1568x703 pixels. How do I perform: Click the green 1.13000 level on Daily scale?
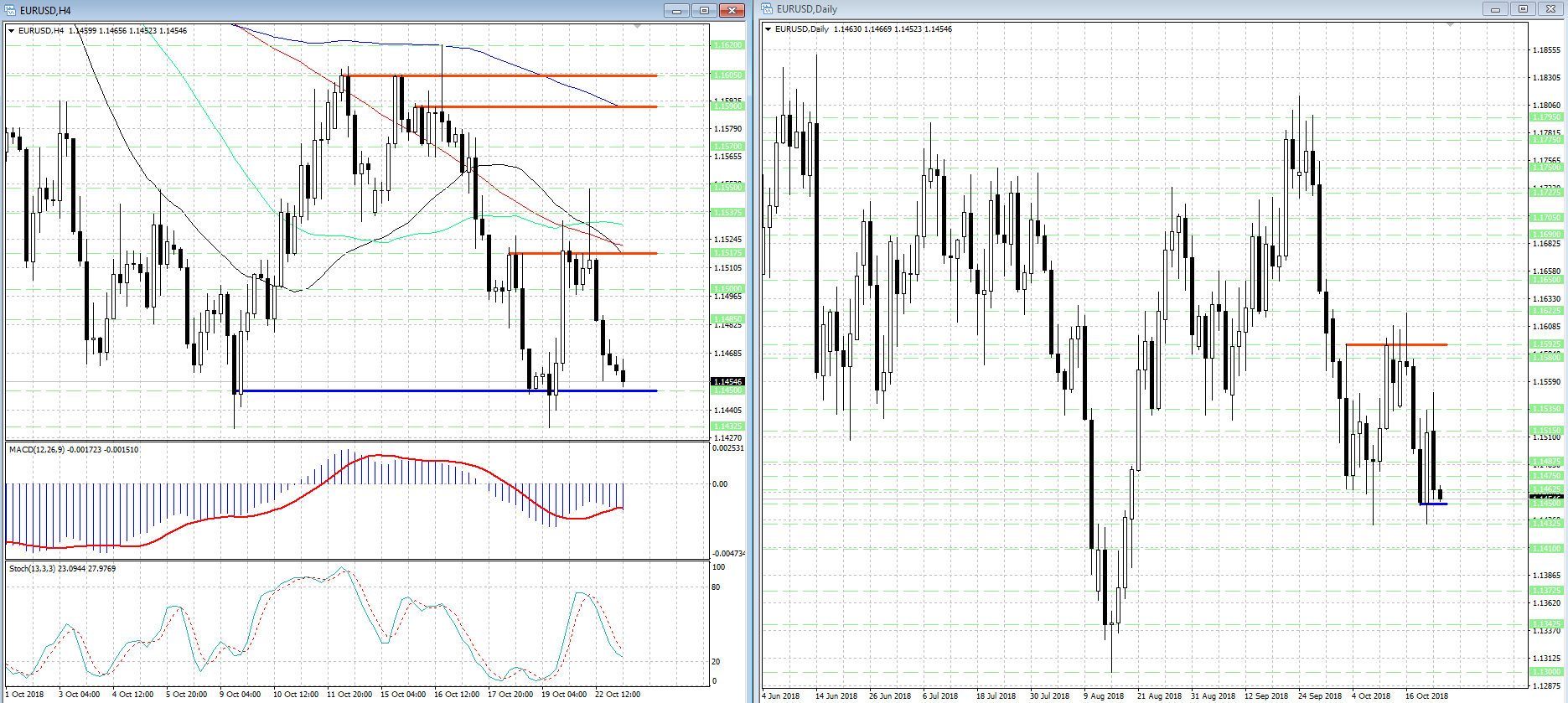(x=1547, y=672)
